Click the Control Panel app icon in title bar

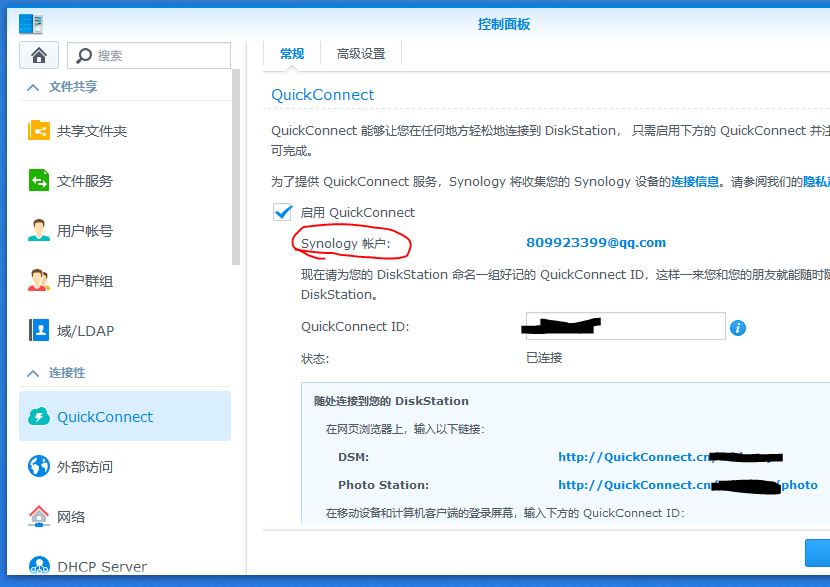[x=30, y=24]
